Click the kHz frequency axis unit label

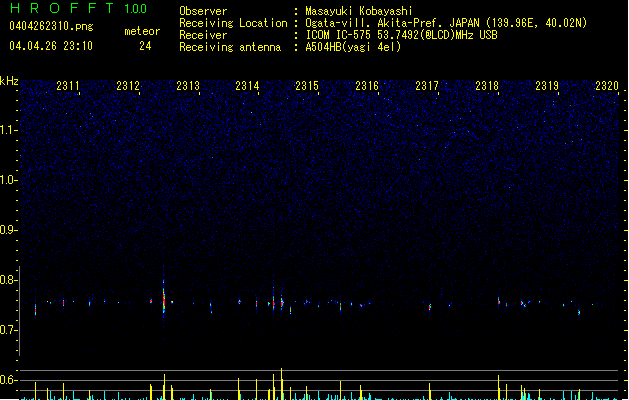[9, 81]
